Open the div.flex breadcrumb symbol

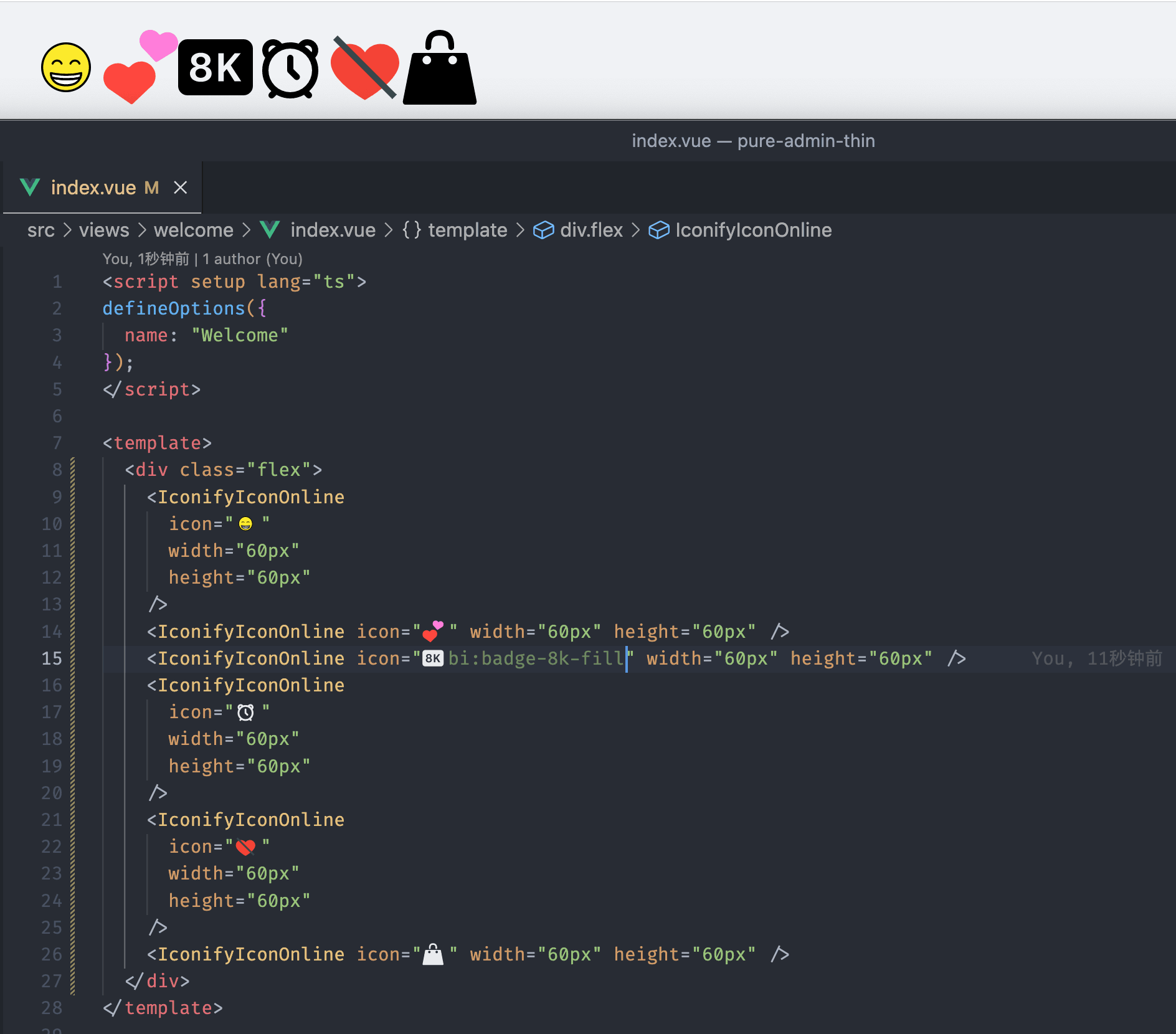(590, 230)
